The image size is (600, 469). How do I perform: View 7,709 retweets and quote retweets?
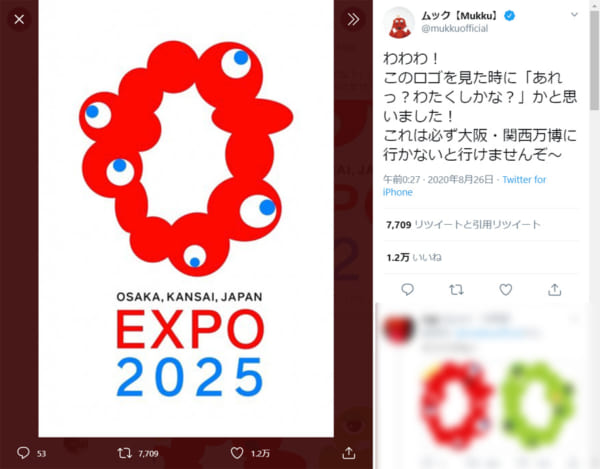tap(463, 225)
